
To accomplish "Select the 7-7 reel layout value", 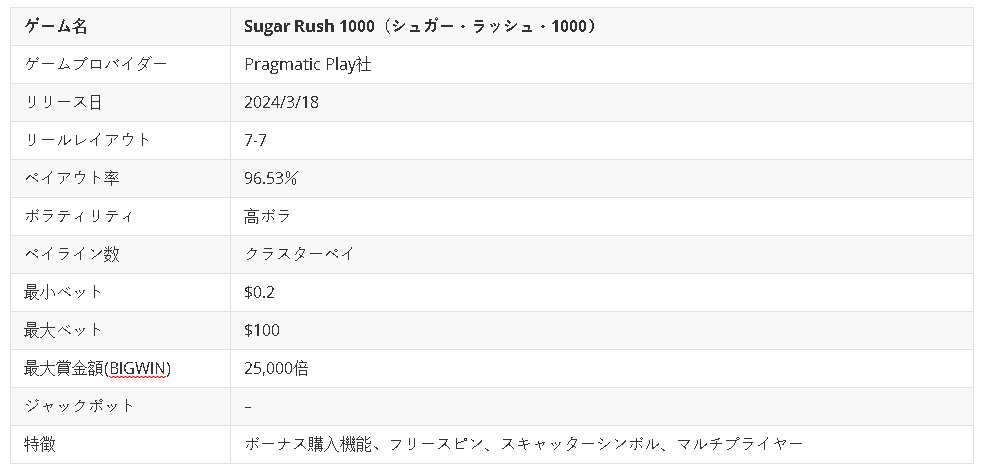I will 255,141.
